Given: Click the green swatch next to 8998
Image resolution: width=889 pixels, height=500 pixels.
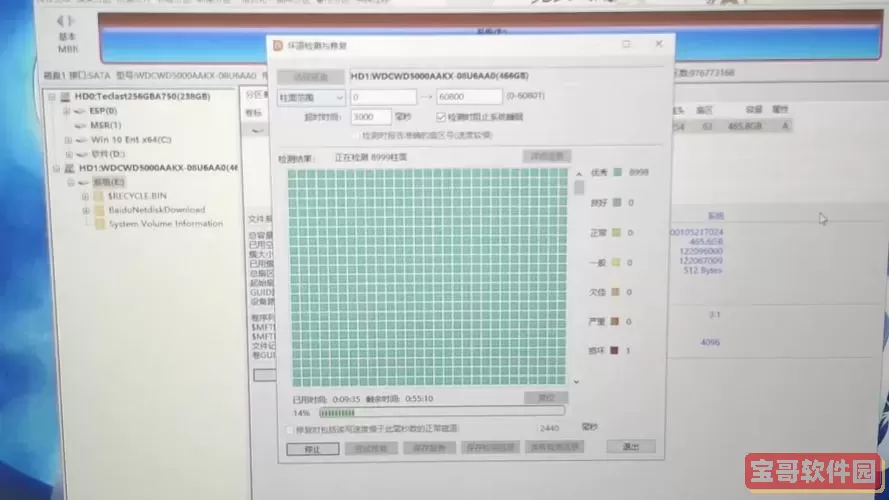Looking at the screenshot, I should pyautogui.click(x=617, y=172).
